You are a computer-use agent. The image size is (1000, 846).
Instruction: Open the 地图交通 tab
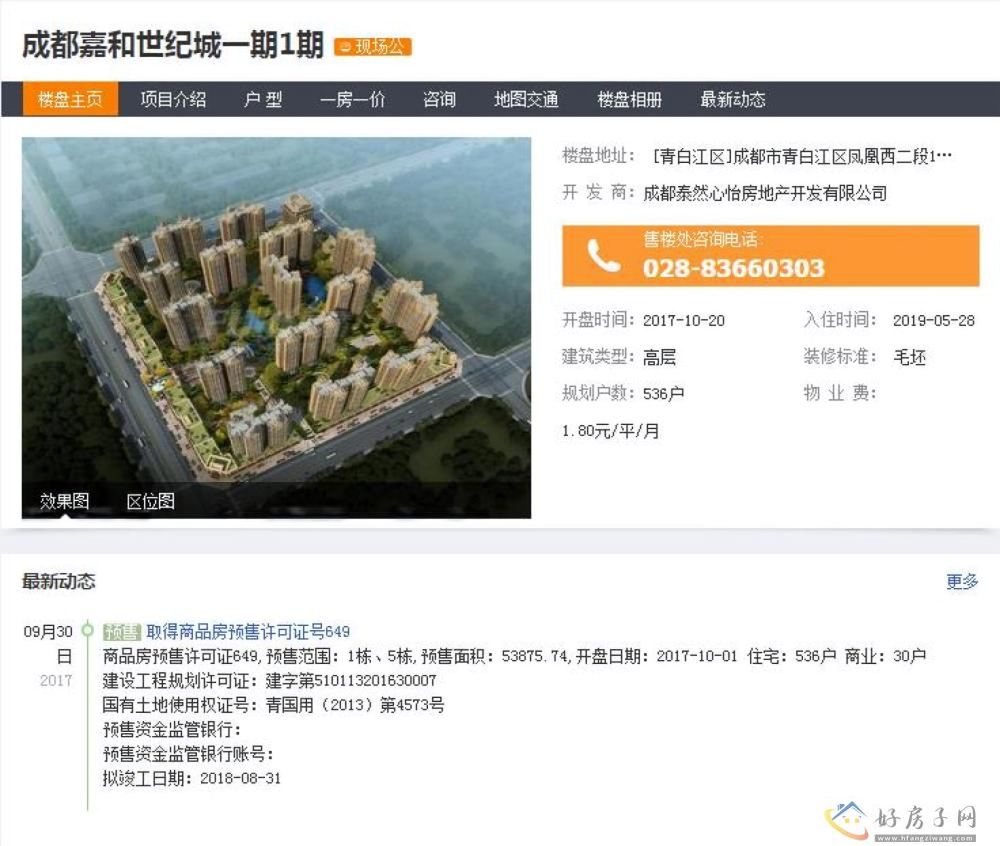point(526,99)
